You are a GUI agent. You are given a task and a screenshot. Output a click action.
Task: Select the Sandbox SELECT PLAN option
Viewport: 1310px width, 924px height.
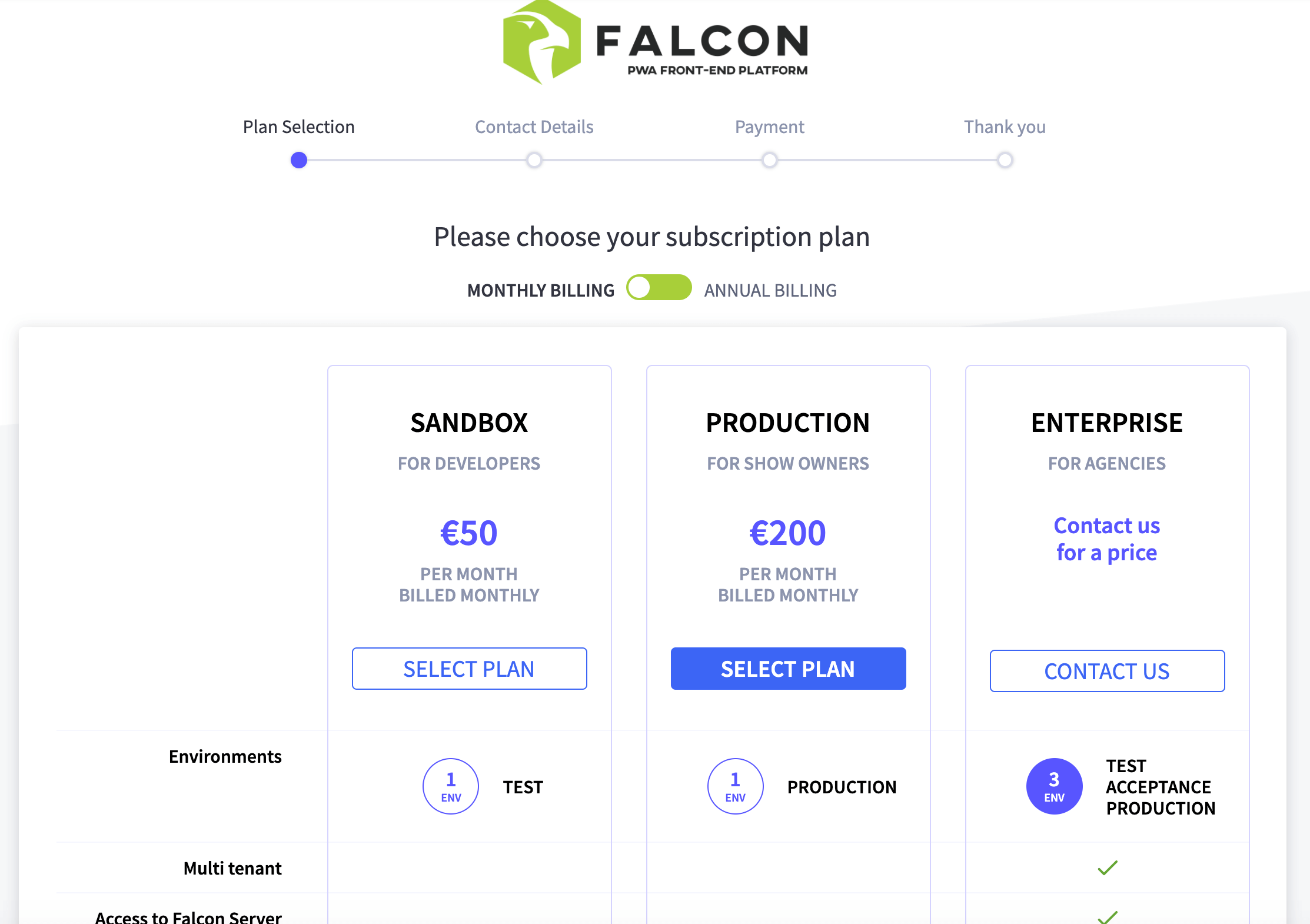coord(469,668)
